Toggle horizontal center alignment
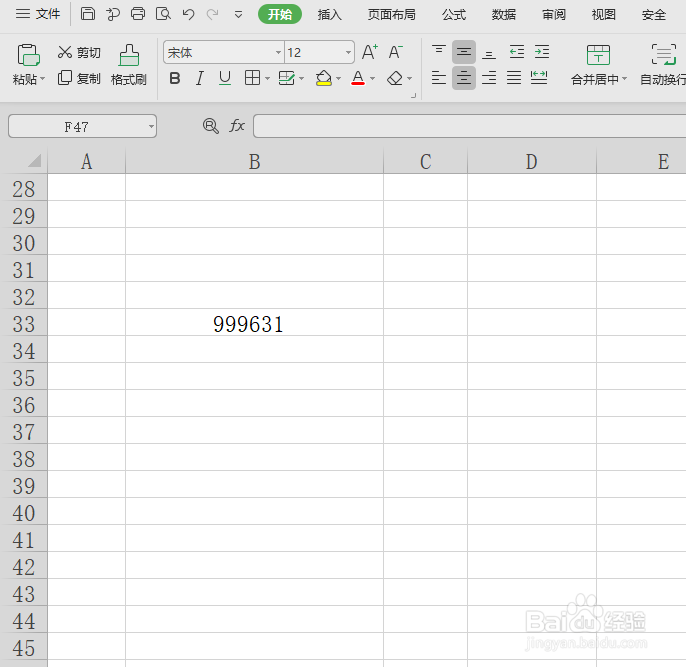Image resolution: width=686 pixels, height=667 pixels. pos(464,78)
